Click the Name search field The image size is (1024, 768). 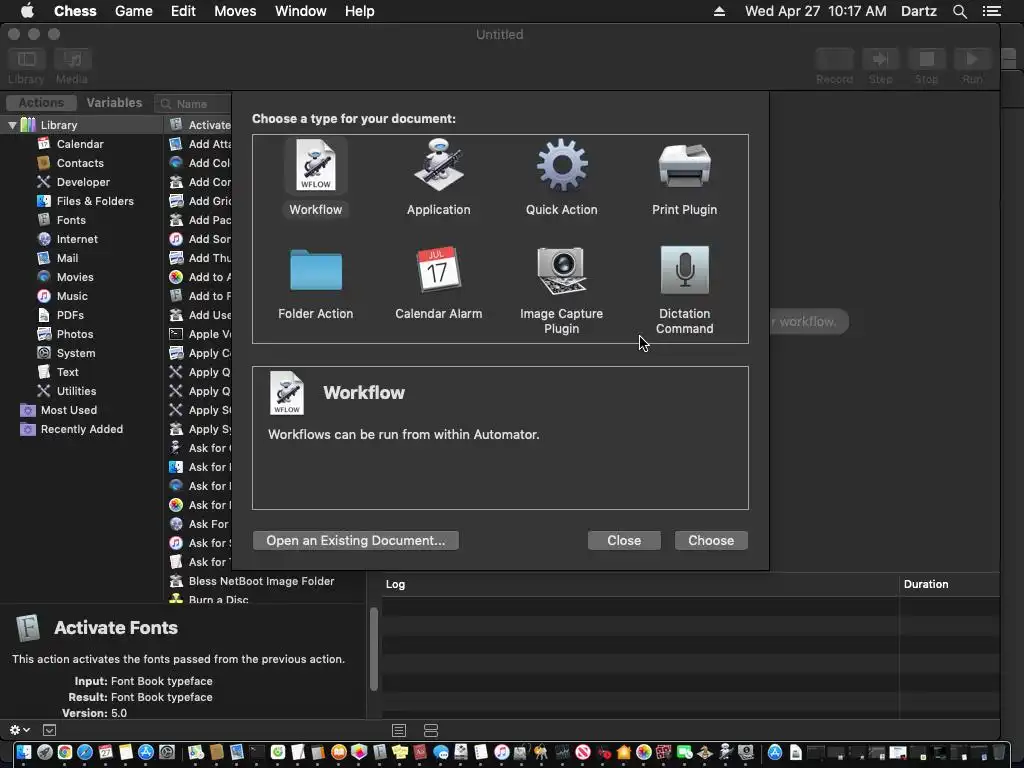point(194,103)
